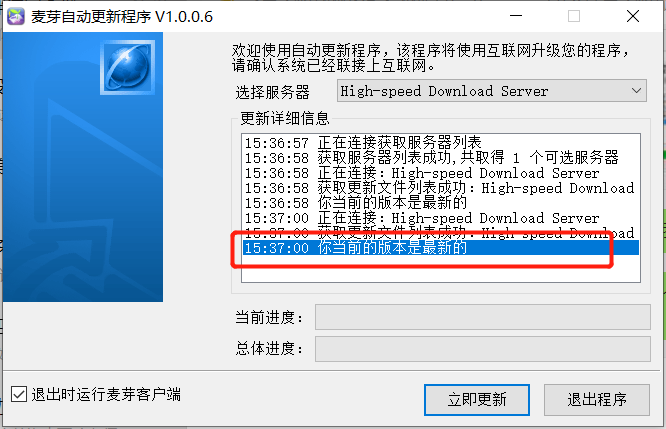
Task: Select log line 15:36:58 正在连接 High-speed Download Server
Action: click(x=441, y=173)
